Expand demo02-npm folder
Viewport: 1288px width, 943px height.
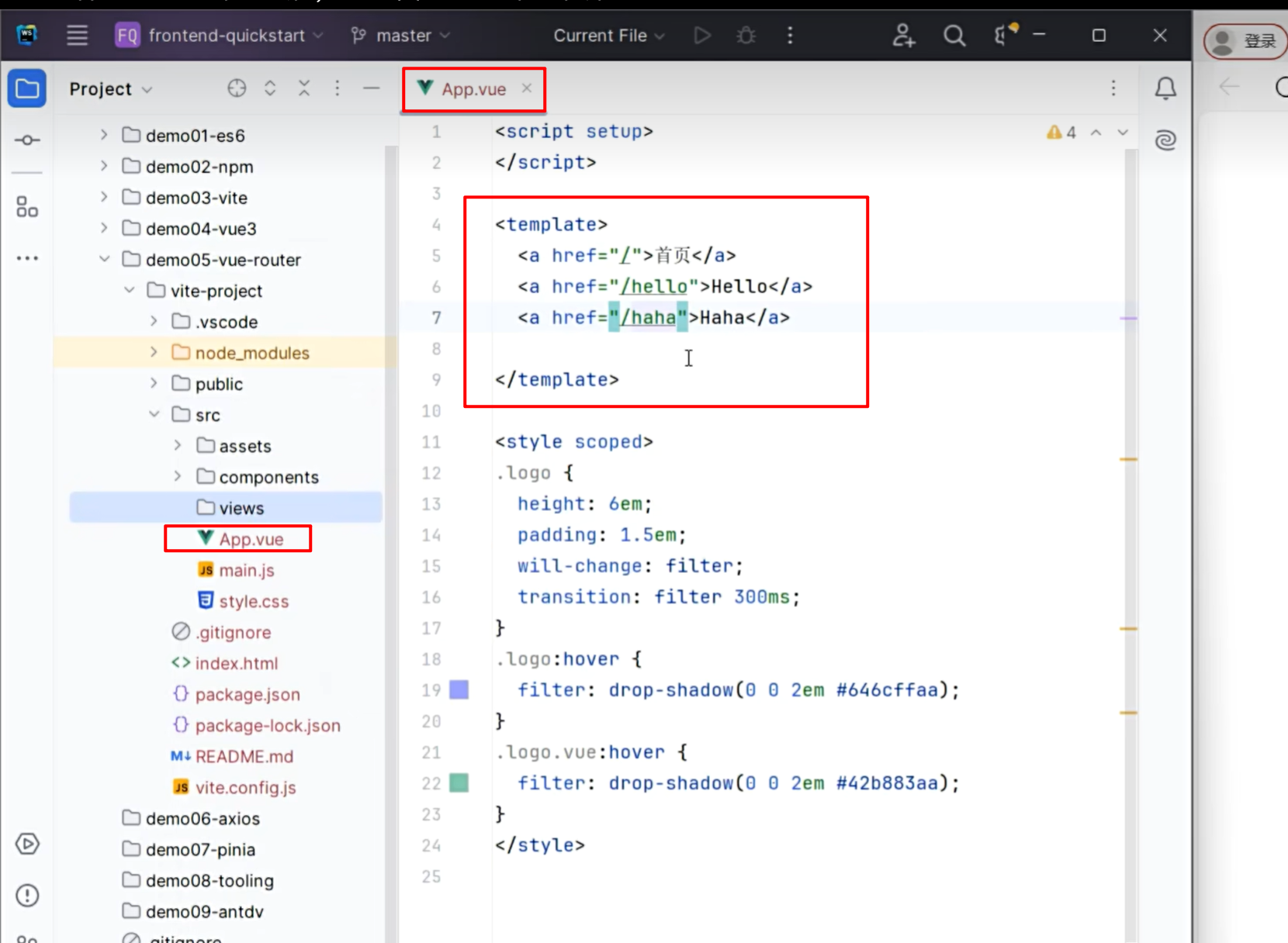[104, 166]
